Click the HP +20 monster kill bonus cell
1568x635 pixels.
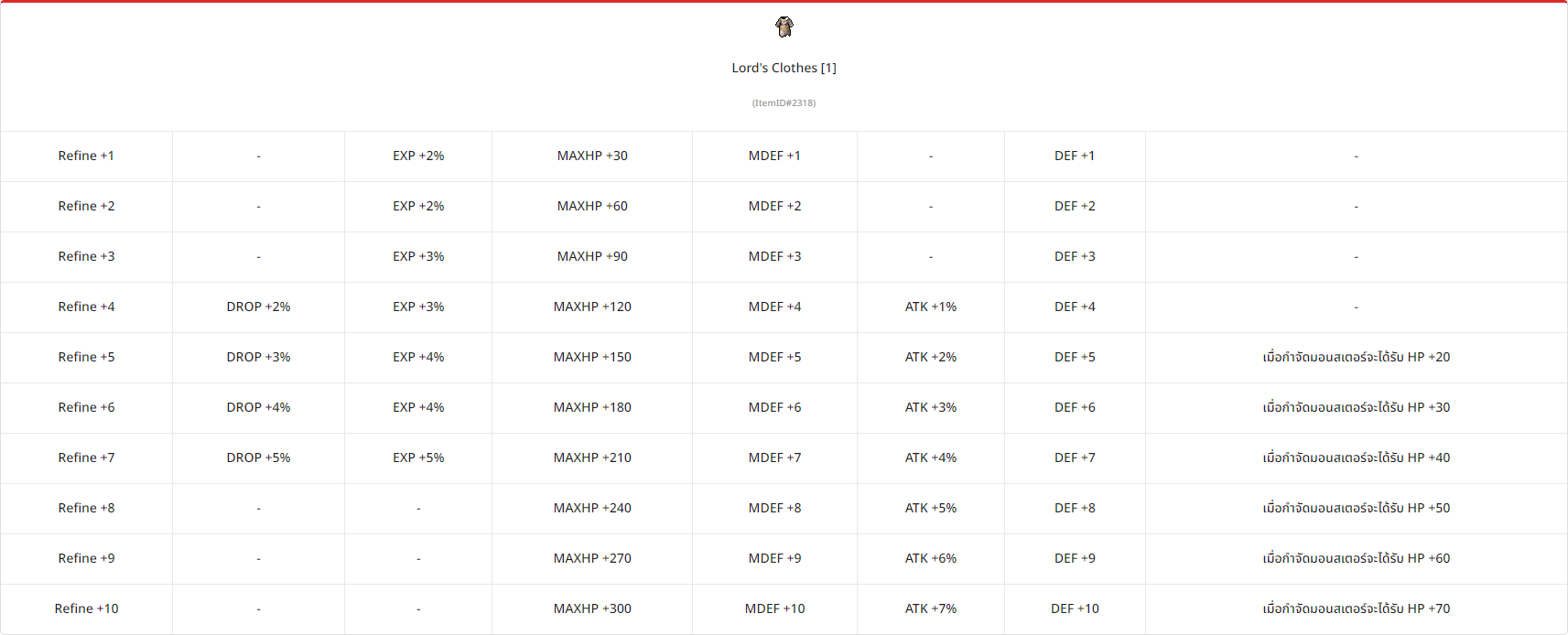1356,357
